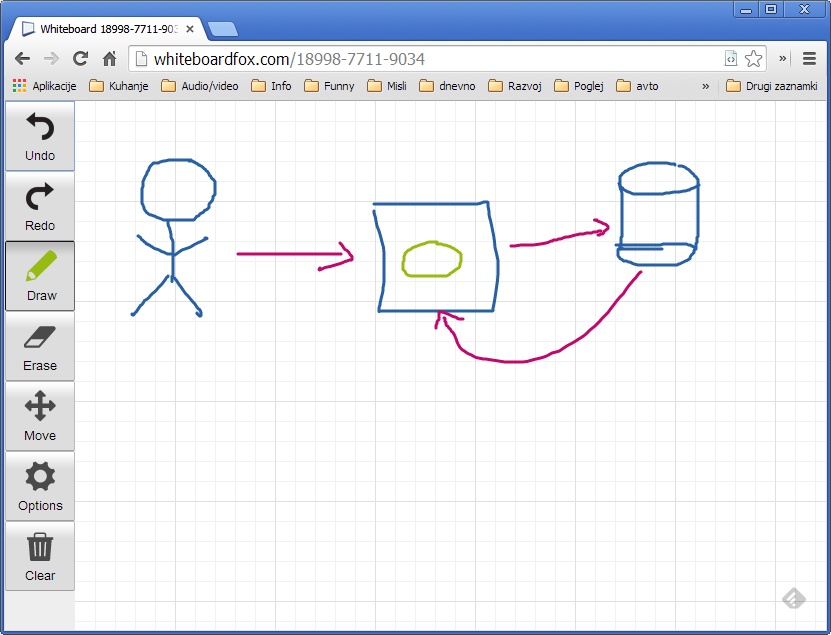Viewport: 831px width, 635px height.
Task: Click the Redo arrow button
Action: [40, 206]
